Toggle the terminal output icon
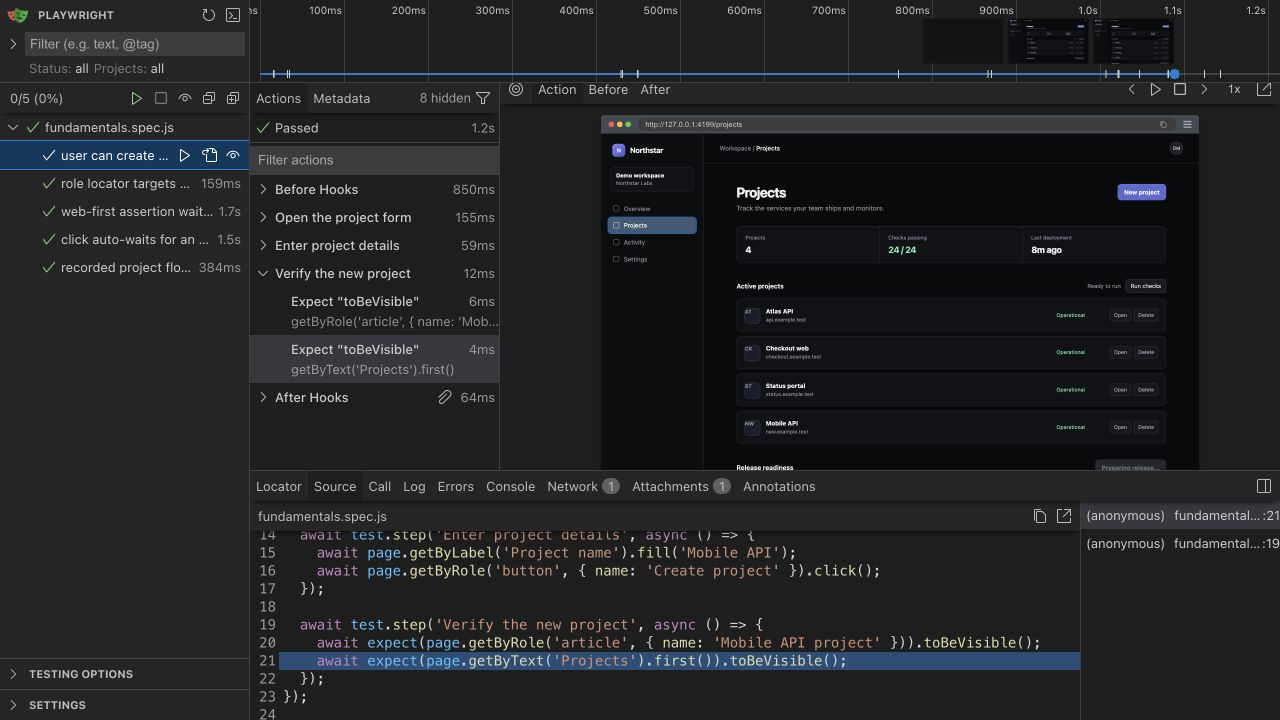The image size is (1280, 720). point(233,15)
